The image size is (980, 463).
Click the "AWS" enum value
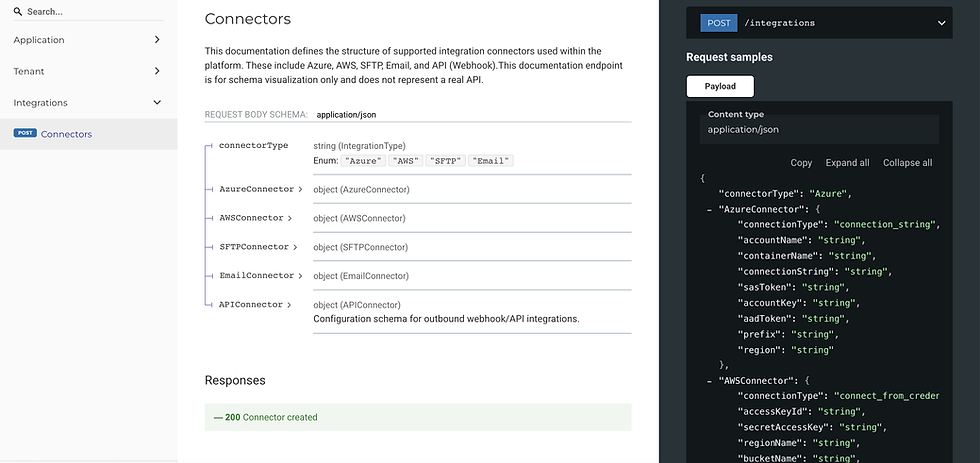(x=406, y=161)
